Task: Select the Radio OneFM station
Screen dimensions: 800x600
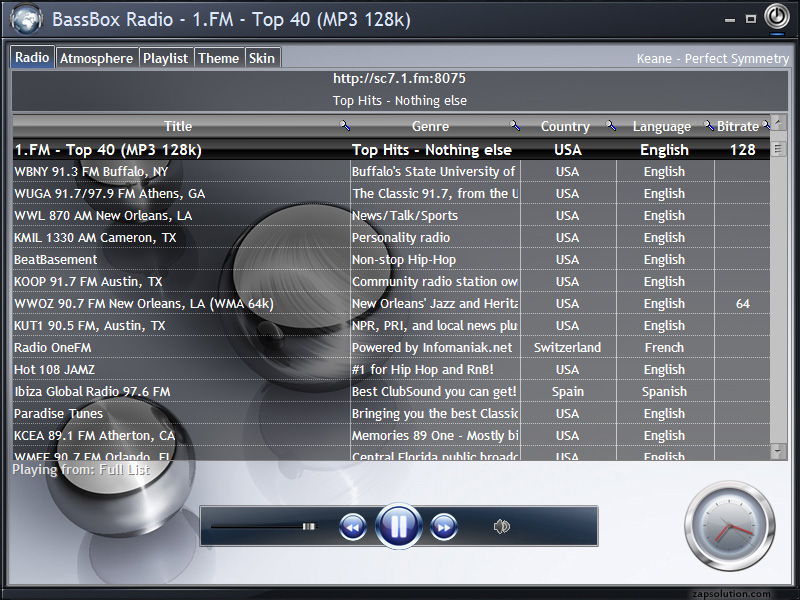Action: 391,347
